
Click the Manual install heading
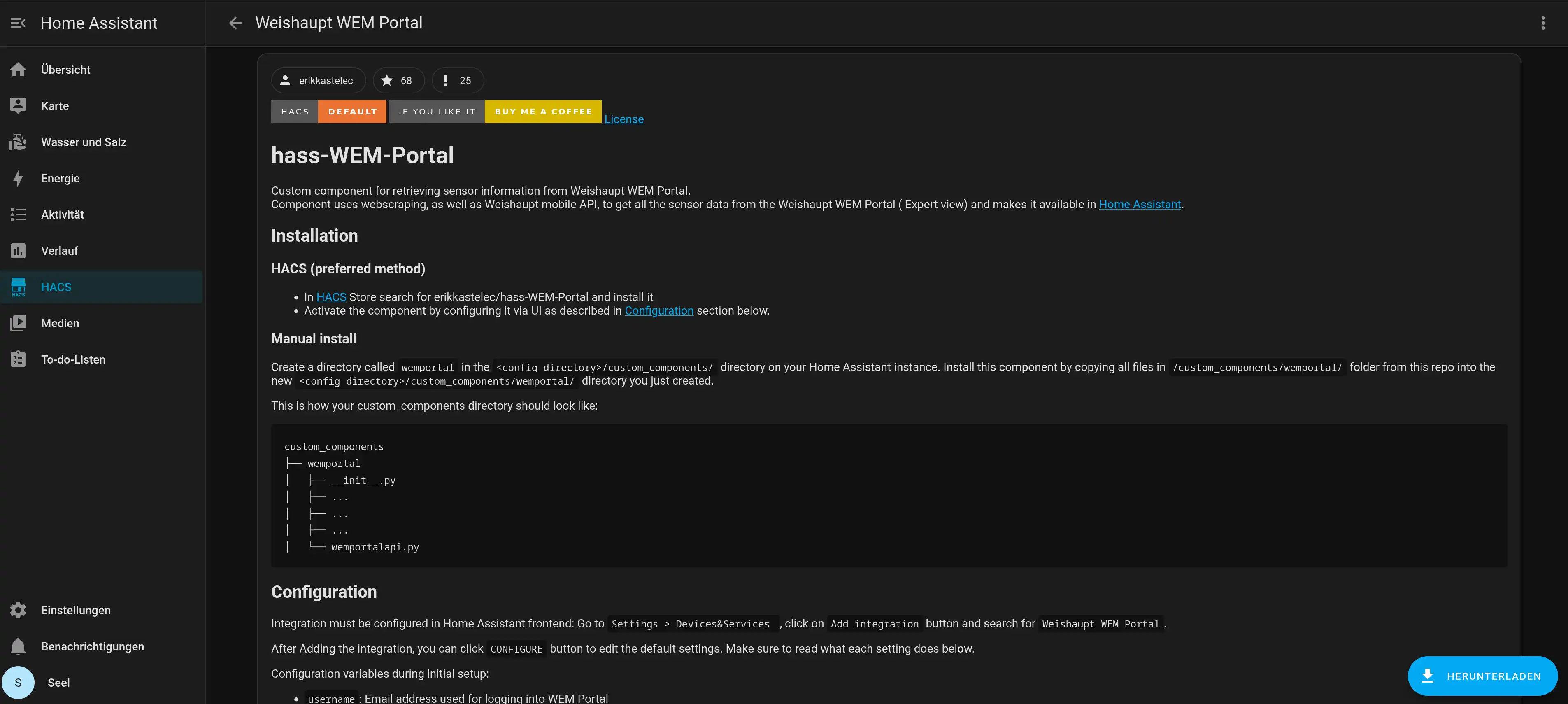coord(314,338)
